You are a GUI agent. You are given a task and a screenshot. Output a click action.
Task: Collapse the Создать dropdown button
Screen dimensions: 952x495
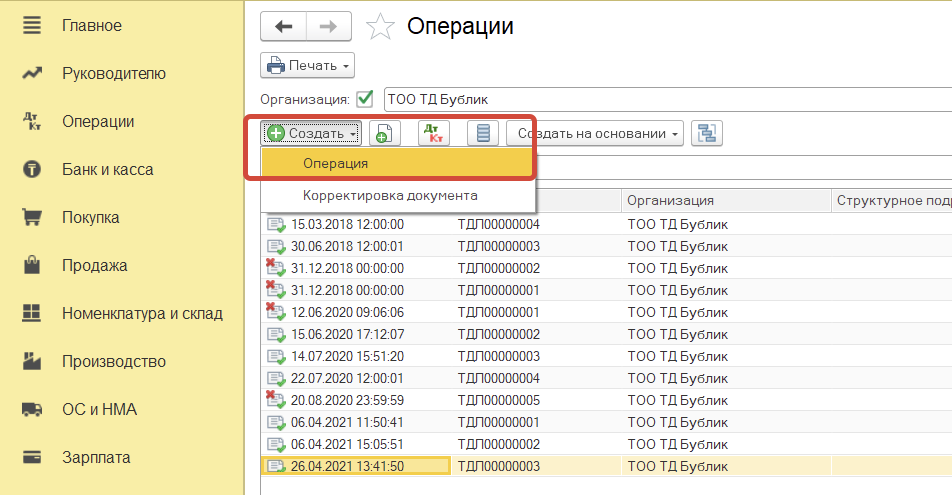coord(313,133)
